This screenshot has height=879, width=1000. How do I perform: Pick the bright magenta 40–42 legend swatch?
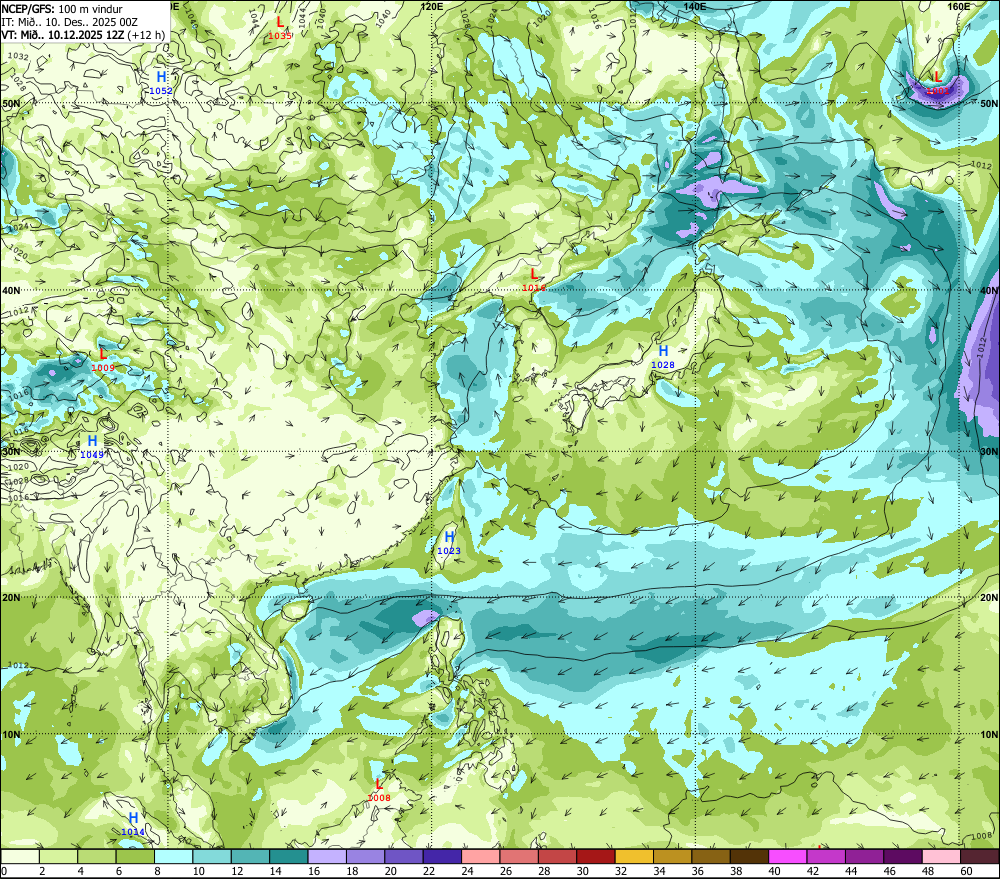point(788,856)
